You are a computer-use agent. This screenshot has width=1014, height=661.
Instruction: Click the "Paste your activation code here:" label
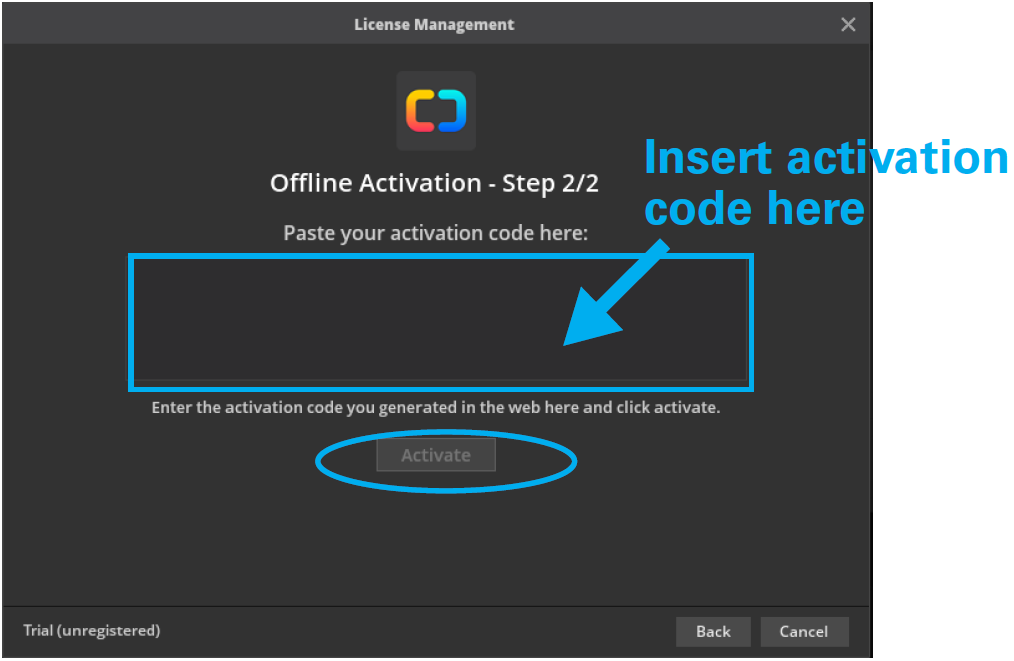pyautogui.click(x=436, y=233)
